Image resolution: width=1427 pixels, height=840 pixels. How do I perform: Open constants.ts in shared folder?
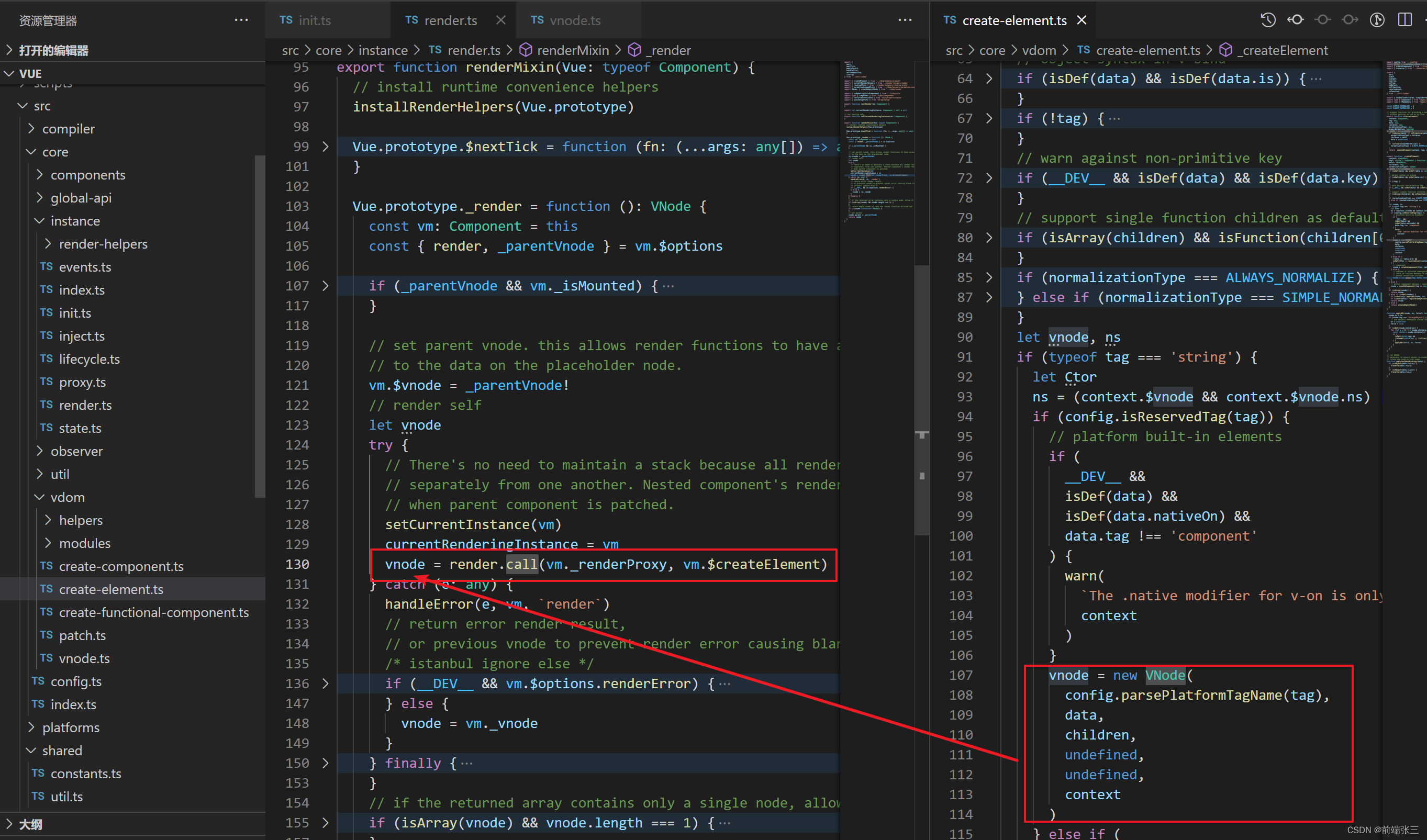(132, 773)
